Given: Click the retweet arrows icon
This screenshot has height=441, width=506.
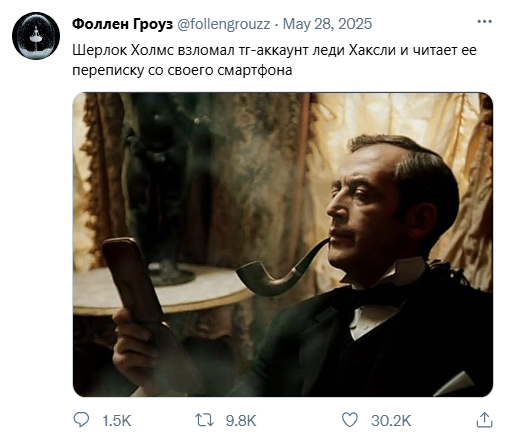Looking at the screenshot, I should pos(204,420).
